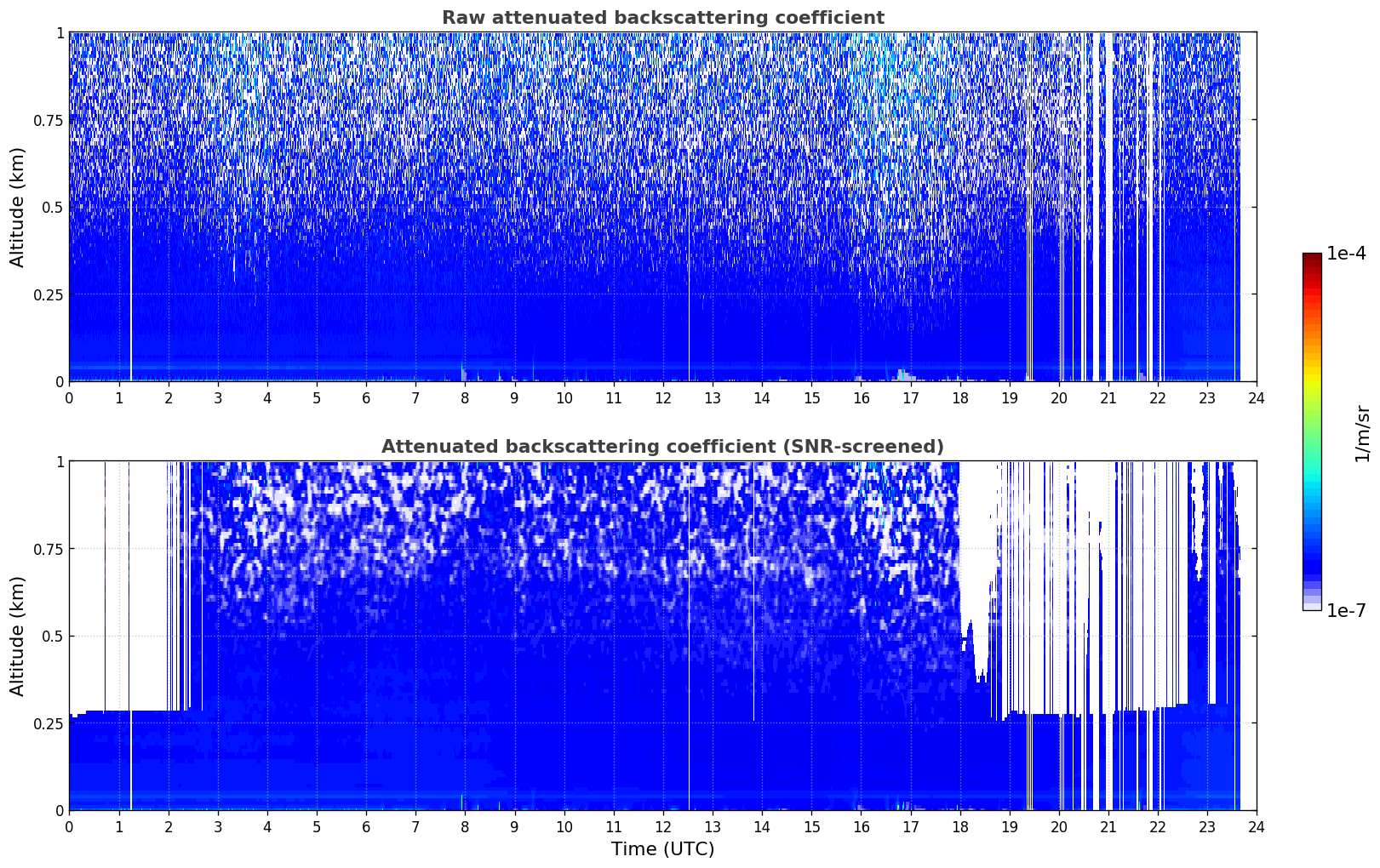Select the 0.25 altitude tick on top plot
1380x868 pixels.
tap(47, 294)
